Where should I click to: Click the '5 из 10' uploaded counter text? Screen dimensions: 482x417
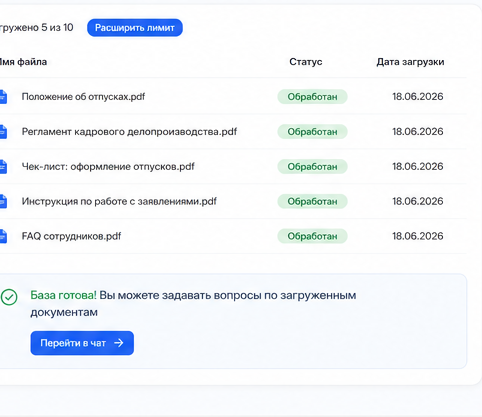point(57,27)
